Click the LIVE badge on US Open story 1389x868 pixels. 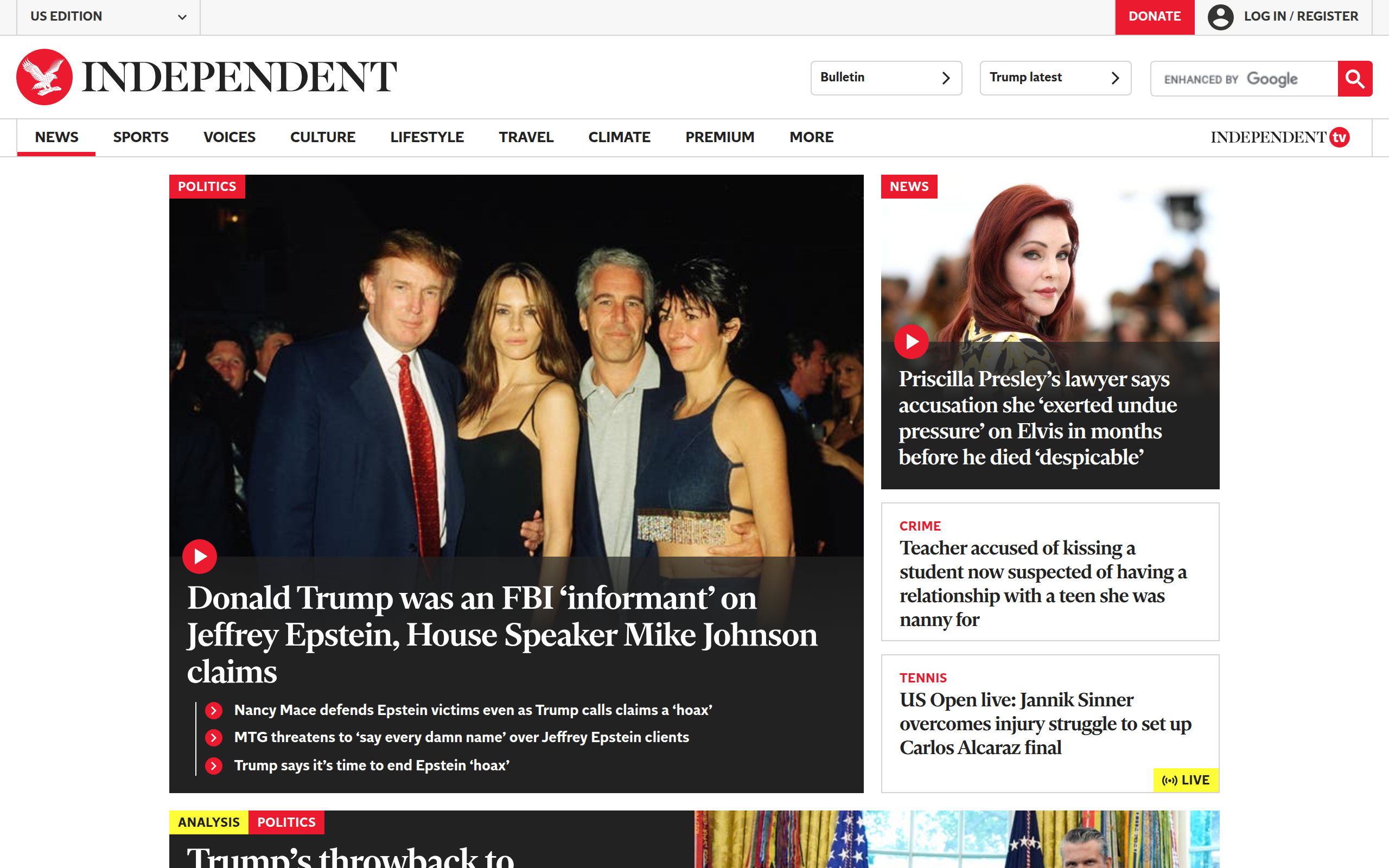coord(1186,780)
